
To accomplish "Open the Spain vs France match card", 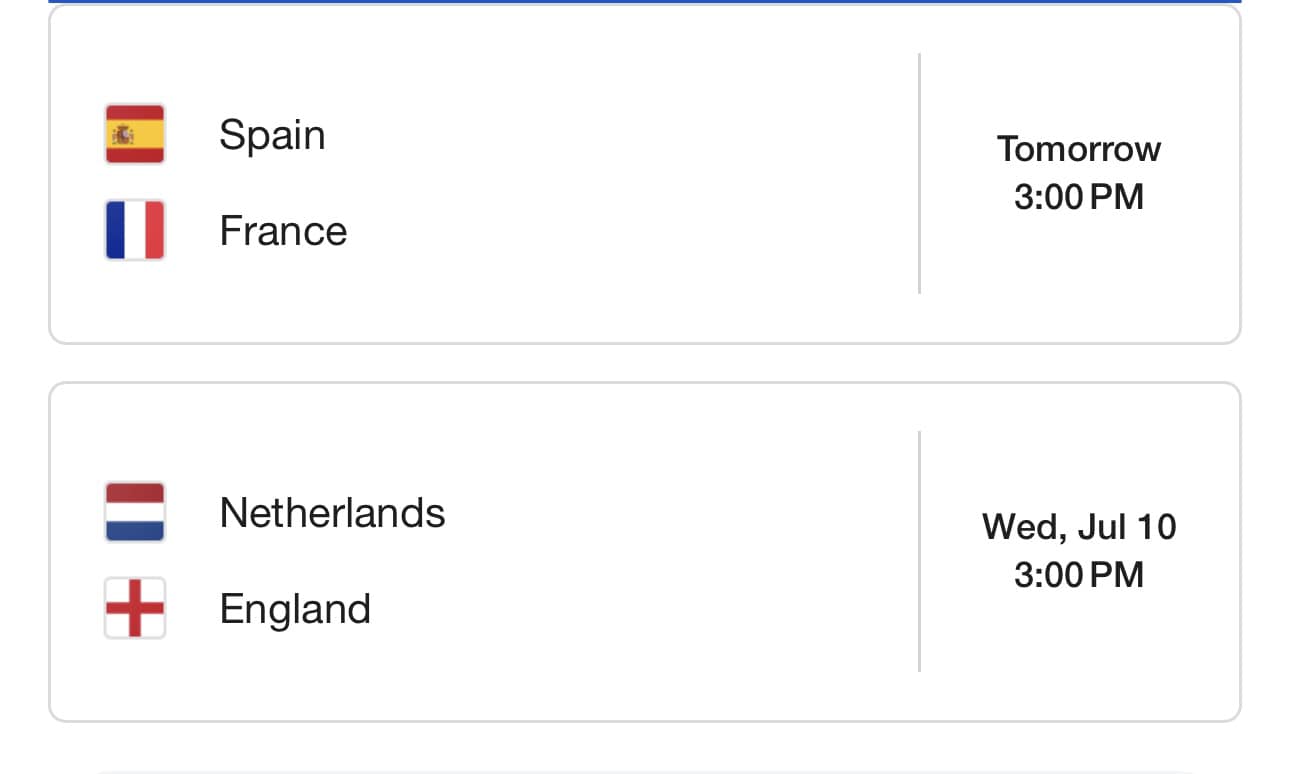I will (645, 174).
